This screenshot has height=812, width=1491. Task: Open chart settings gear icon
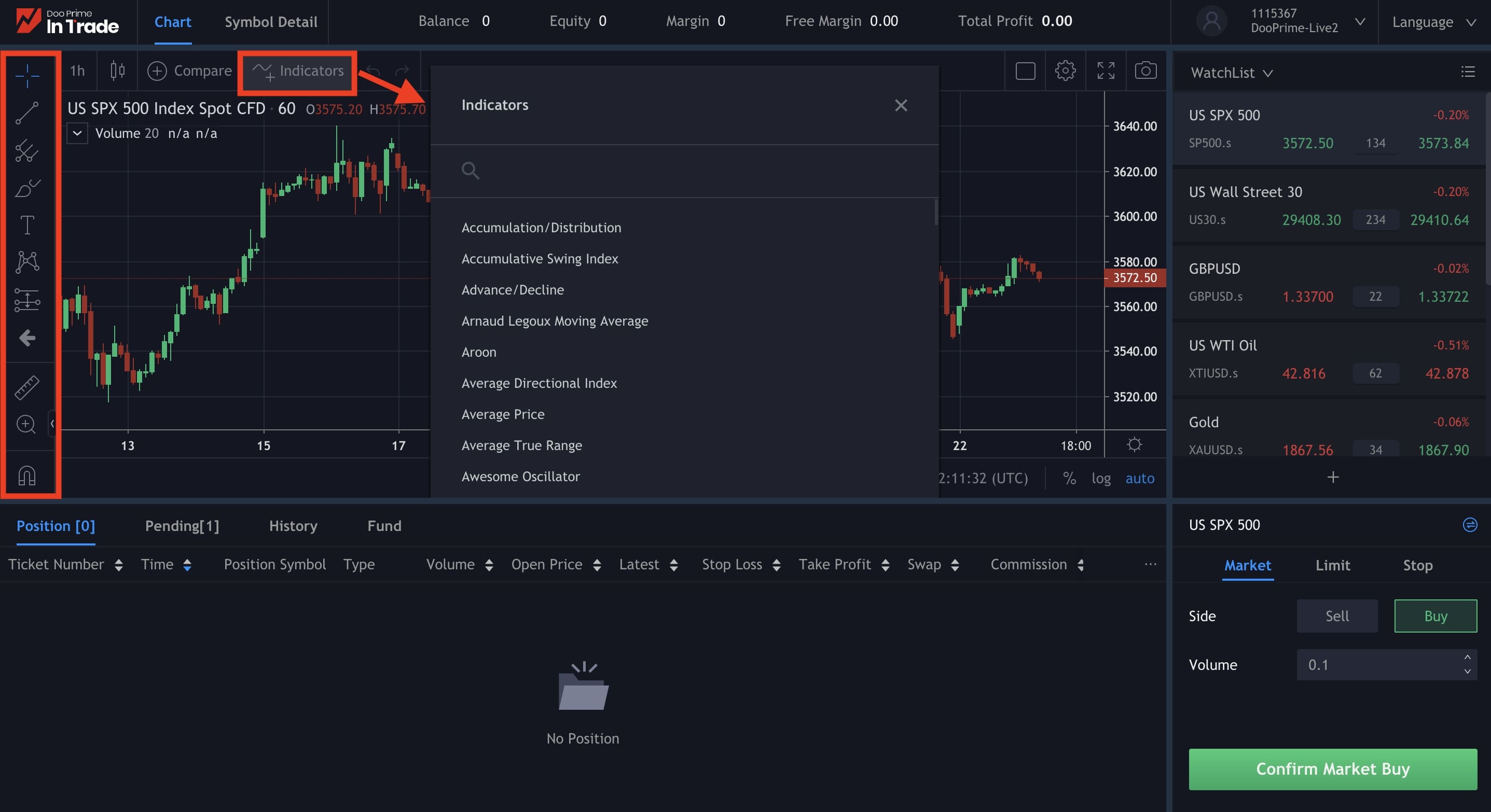(x=1065, y=71)
